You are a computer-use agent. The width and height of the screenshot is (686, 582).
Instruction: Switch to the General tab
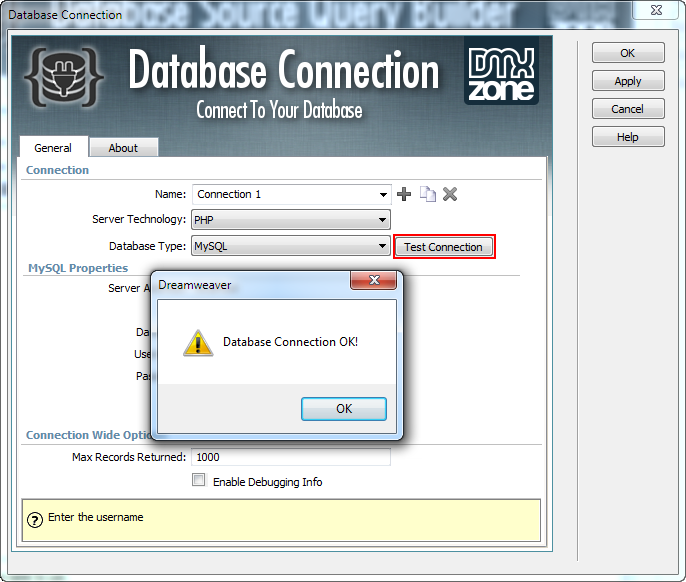[x=53, y=148]
